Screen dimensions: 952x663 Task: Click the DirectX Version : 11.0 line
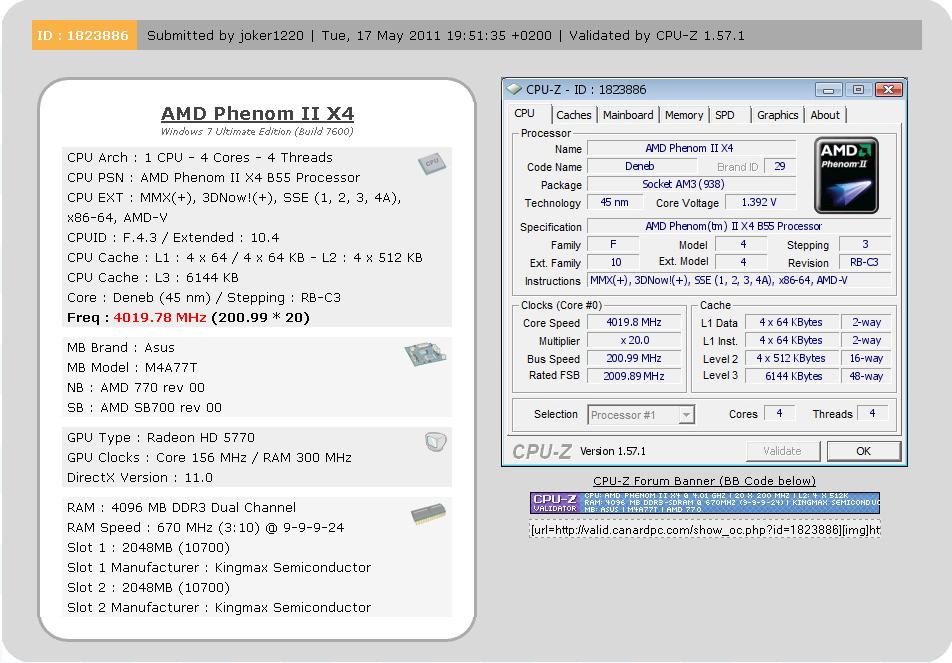pos(140,478)
